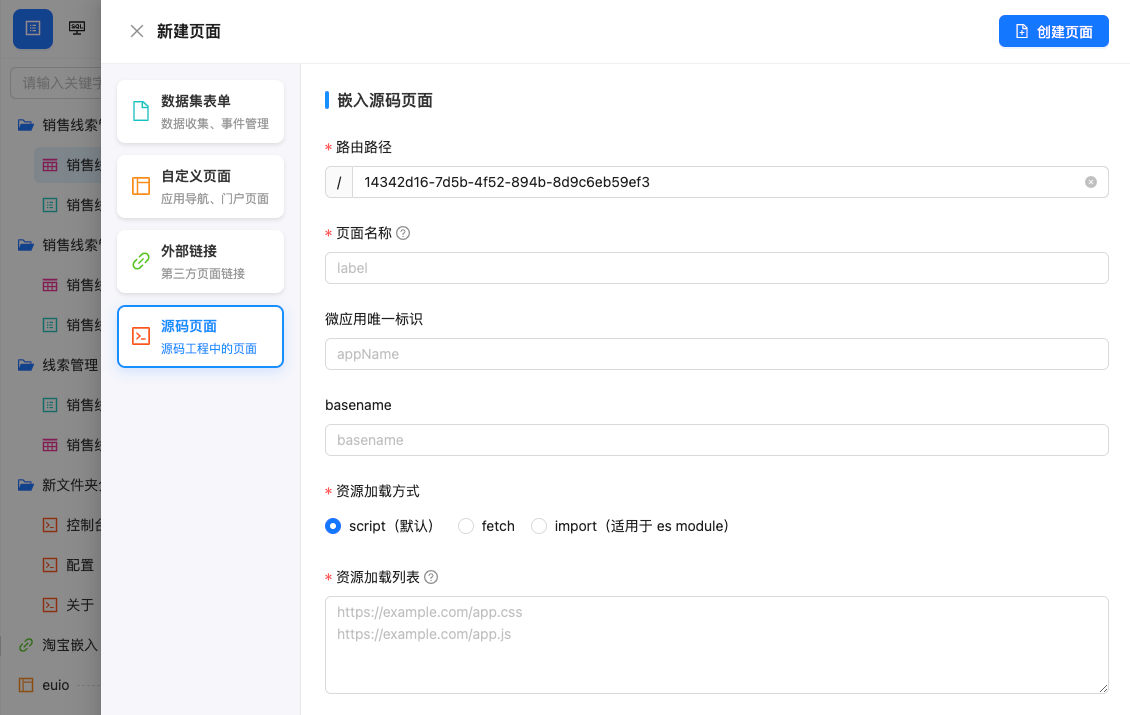The height and width of the screenshot is (715, 1130).
Task: Open the blue list view icon in sidebar
Action: tap(33, 29)
